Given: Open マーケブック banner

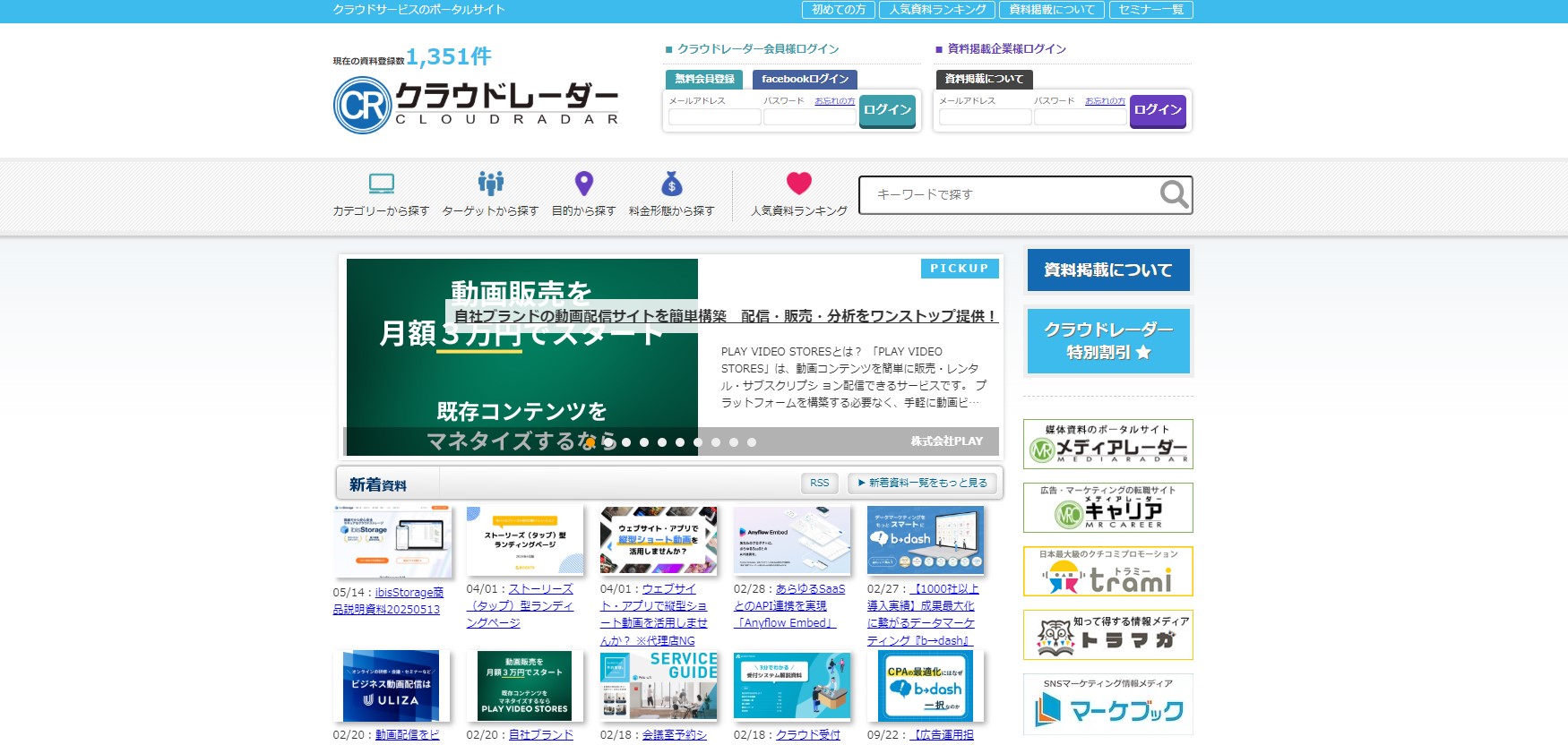Looking at the screenshot, I should (1108, 704).
